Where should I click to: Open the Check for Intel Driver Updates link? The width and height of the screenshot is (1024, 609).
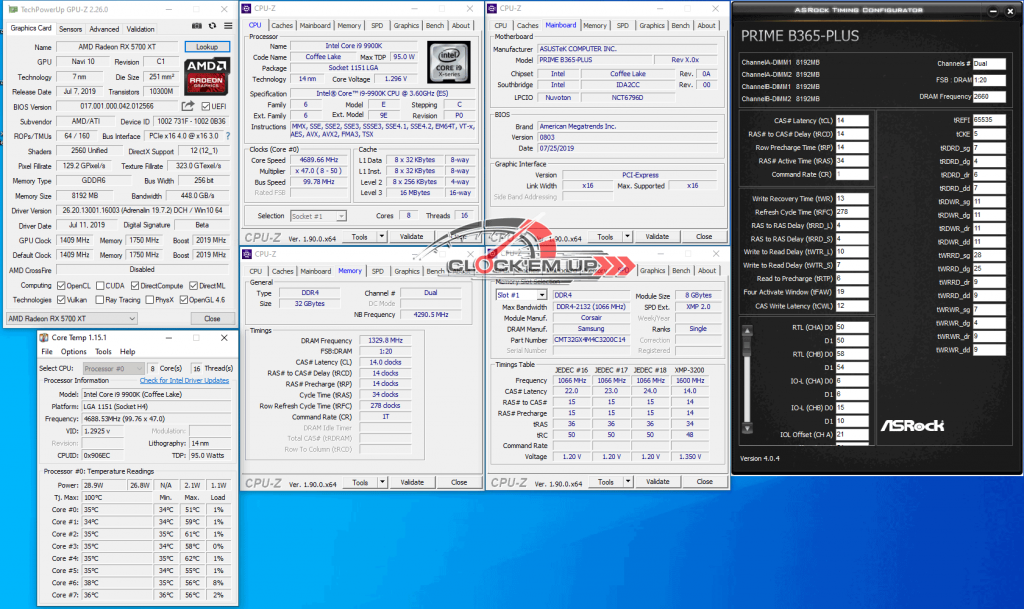[186, 380]
